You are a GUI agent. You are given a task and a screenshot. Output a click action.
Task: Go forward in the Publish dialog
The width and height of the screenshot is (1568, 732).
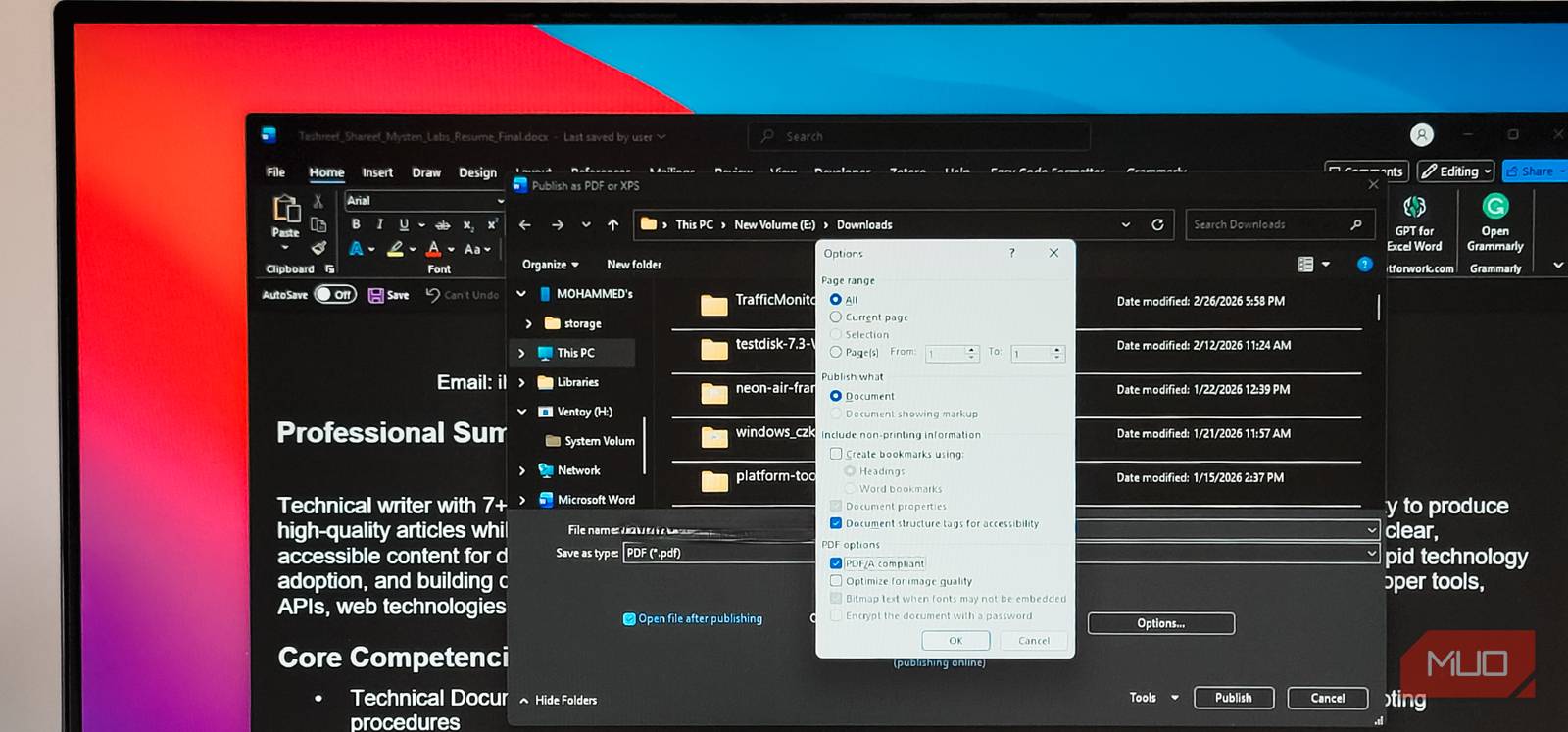tap(558, 224)
